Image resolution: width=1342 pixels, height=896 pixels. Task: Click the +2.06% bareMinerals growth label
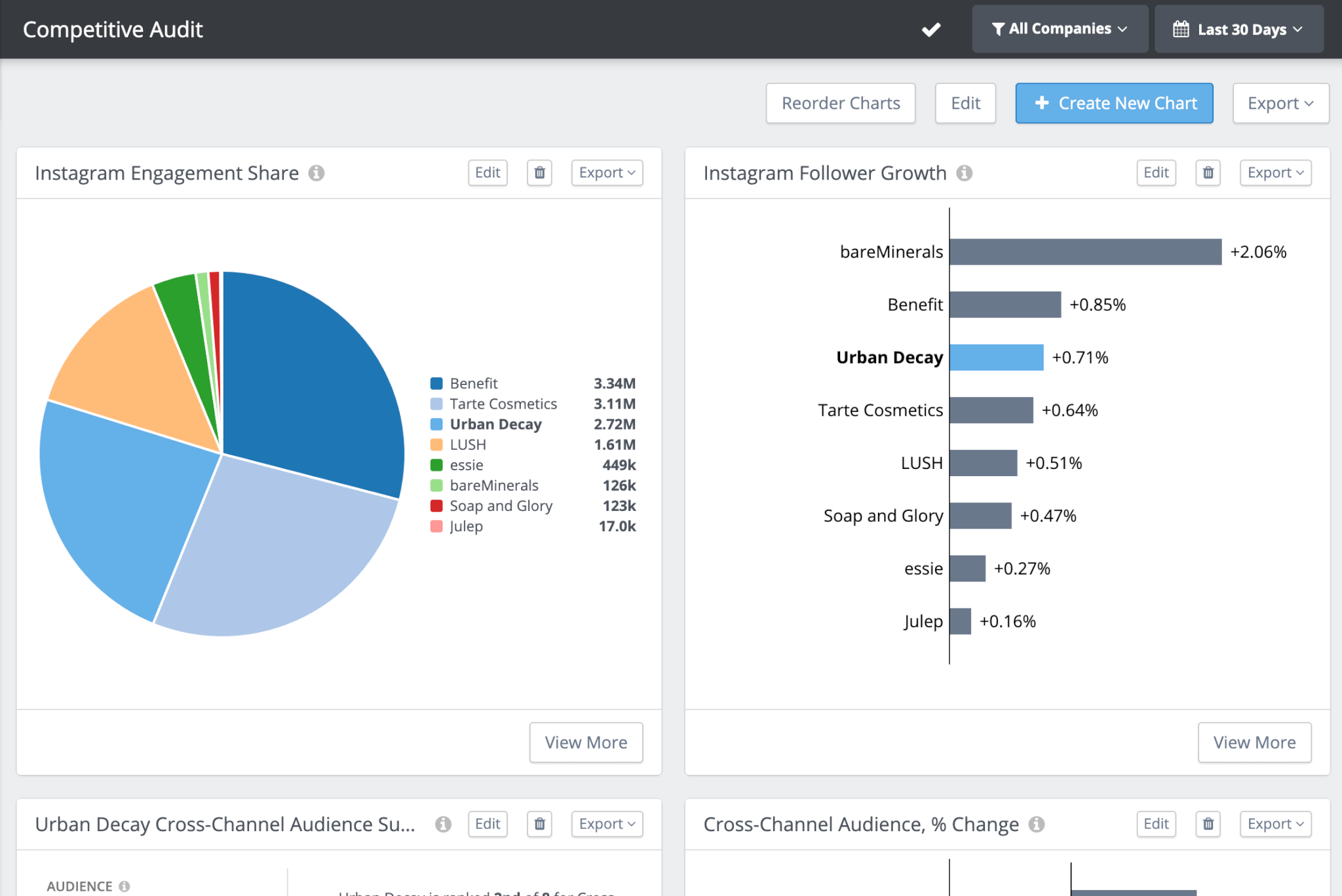point(1258,252)
